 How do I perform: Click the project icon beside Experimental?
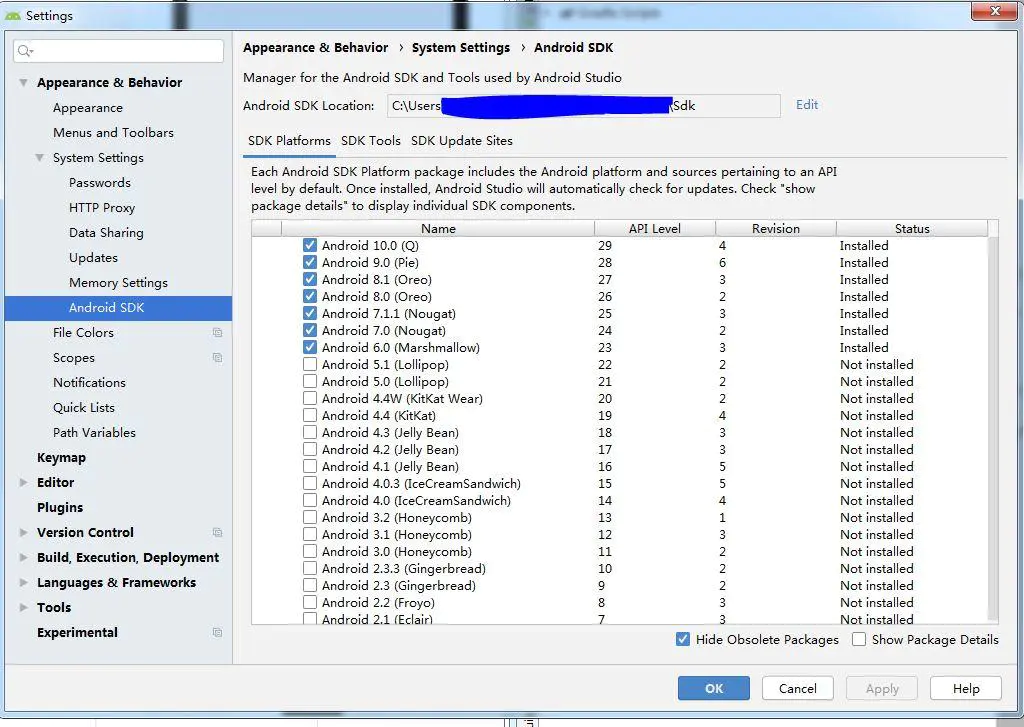click(217, 632)
